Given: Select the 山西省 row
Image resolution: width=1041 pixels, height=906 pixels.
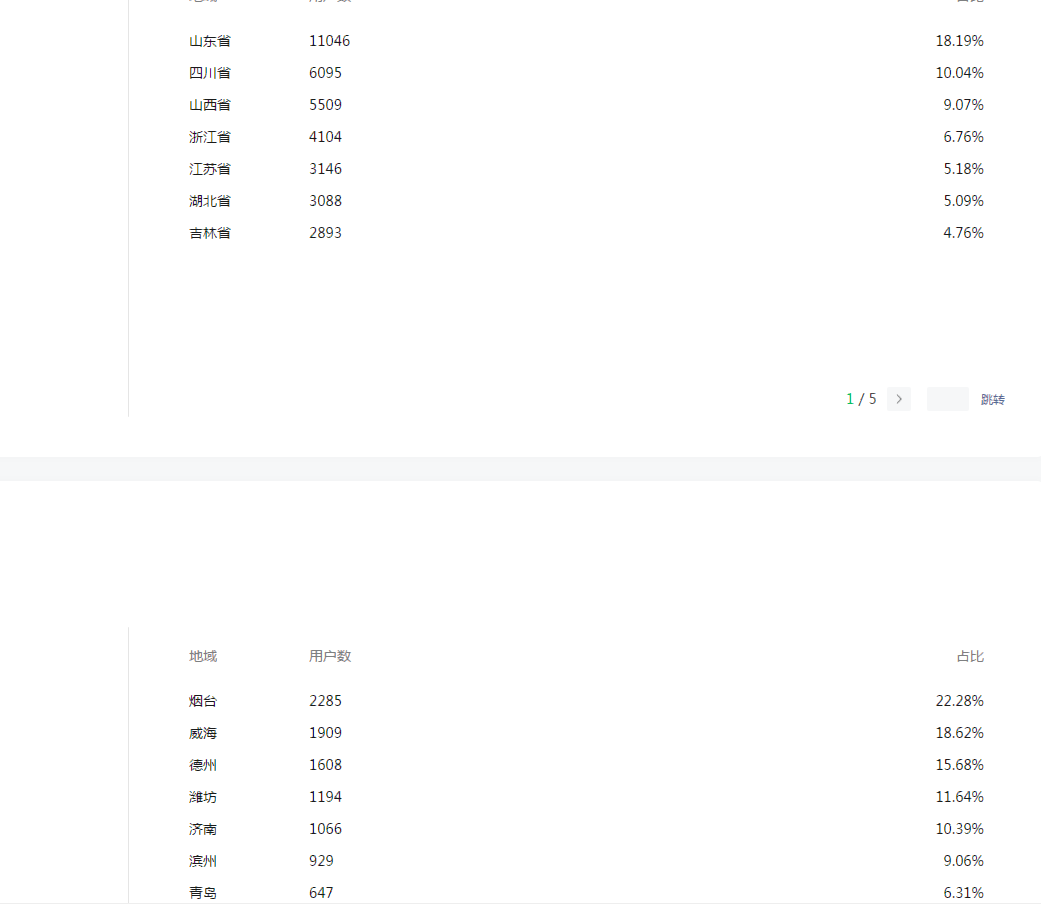Looking at the screenshot, I should (210, 105).
